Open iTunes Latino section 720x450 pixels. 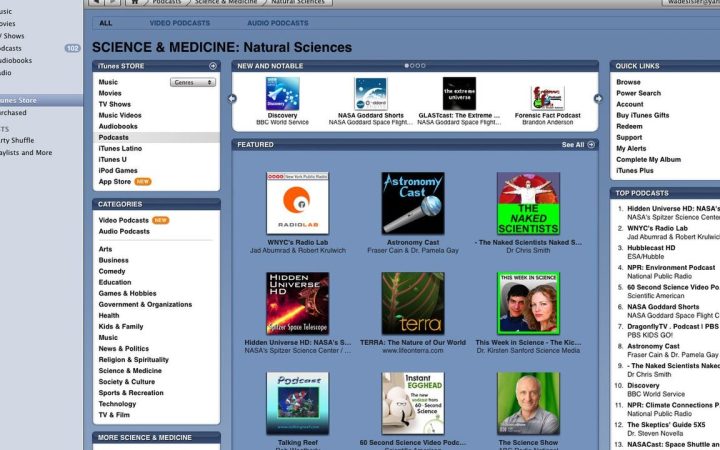click(x=120, y=148)
